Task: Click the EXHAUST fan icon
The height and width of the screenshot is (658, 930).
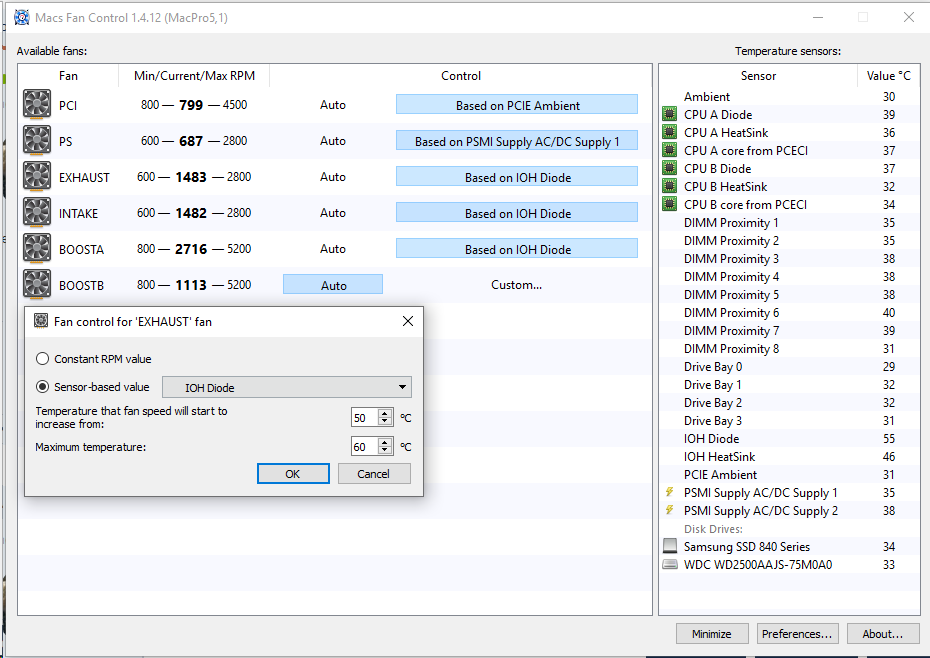Action: tap(37, 177)
